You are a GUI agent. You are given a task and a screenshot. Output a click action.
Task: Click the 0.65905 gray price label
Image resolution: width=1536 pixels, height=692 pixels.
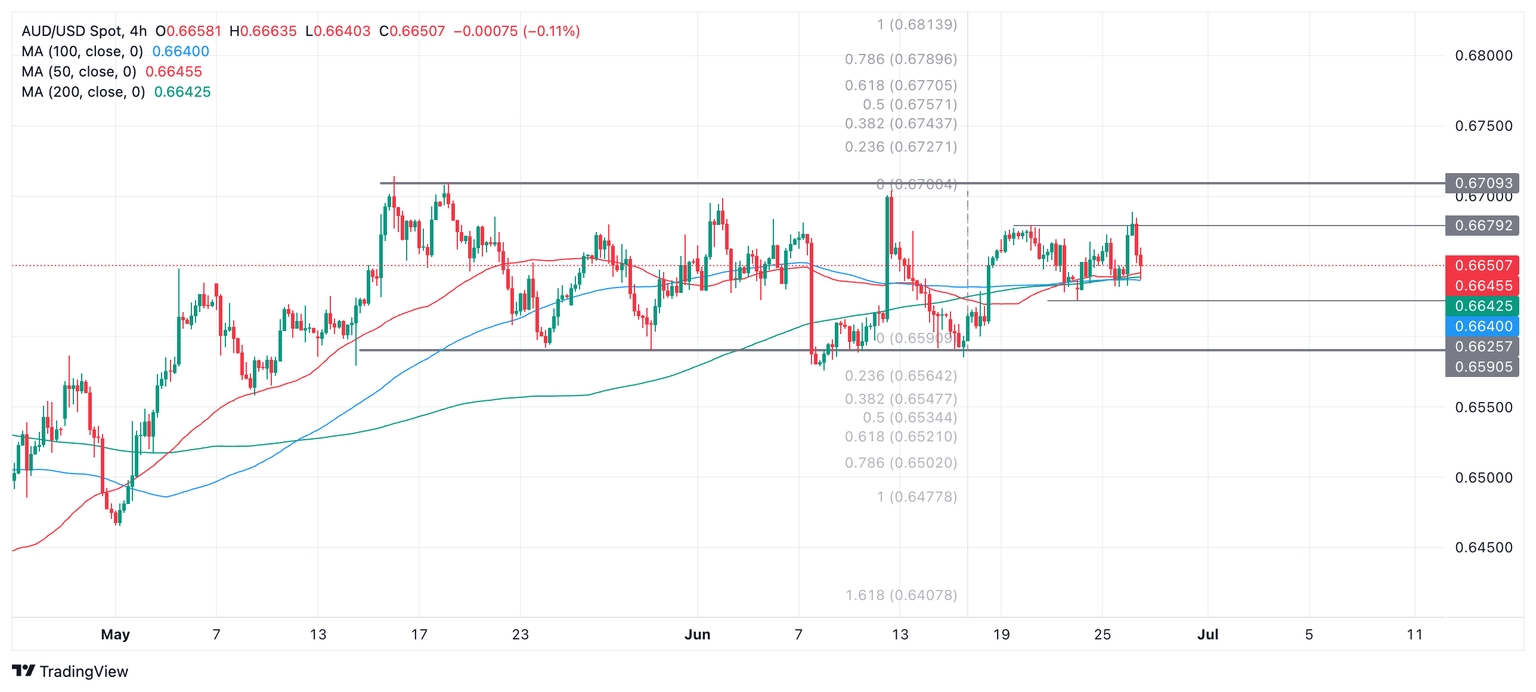pos(1483,367)
